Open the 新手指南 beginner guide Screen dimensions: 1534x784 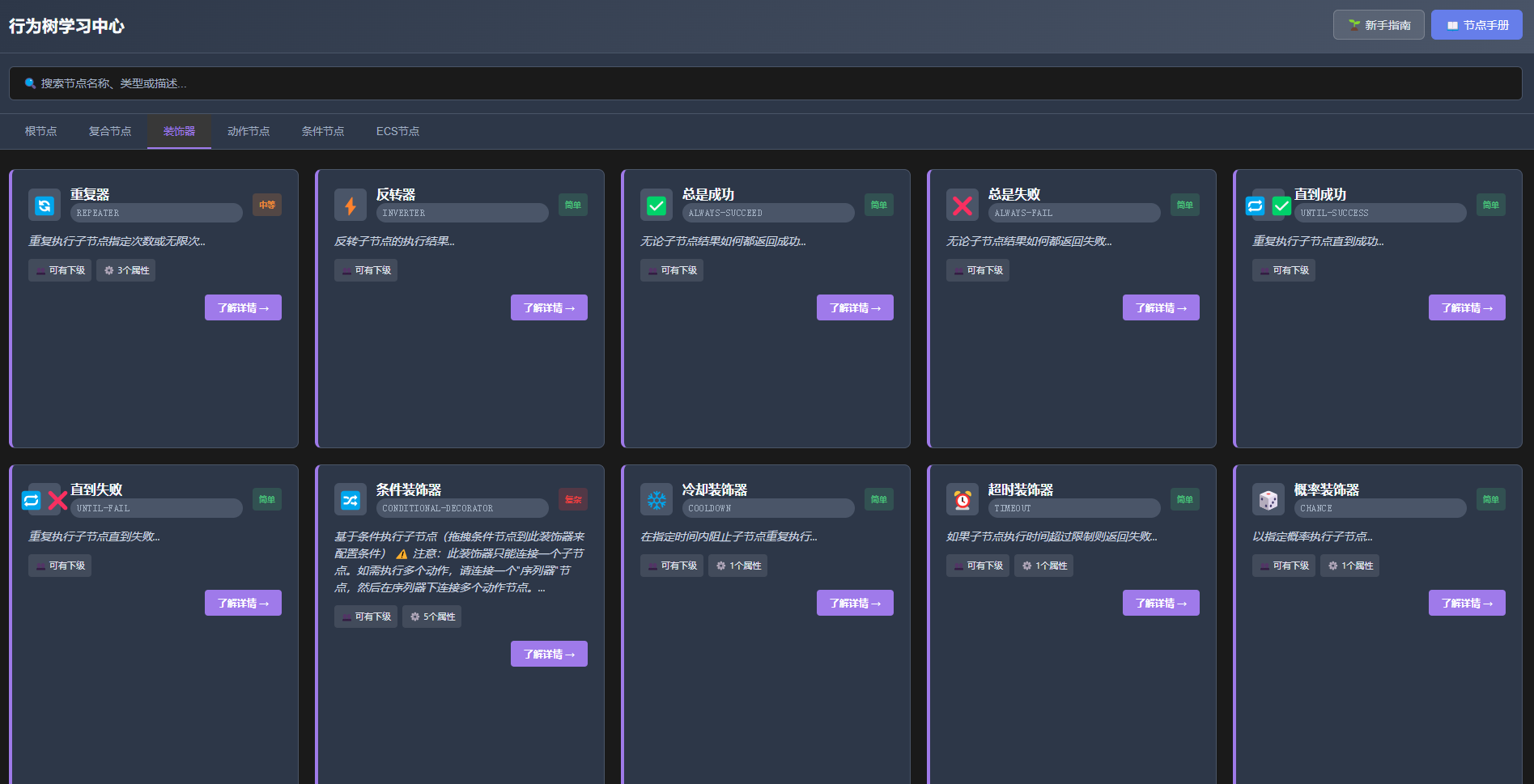(1379, 25)
